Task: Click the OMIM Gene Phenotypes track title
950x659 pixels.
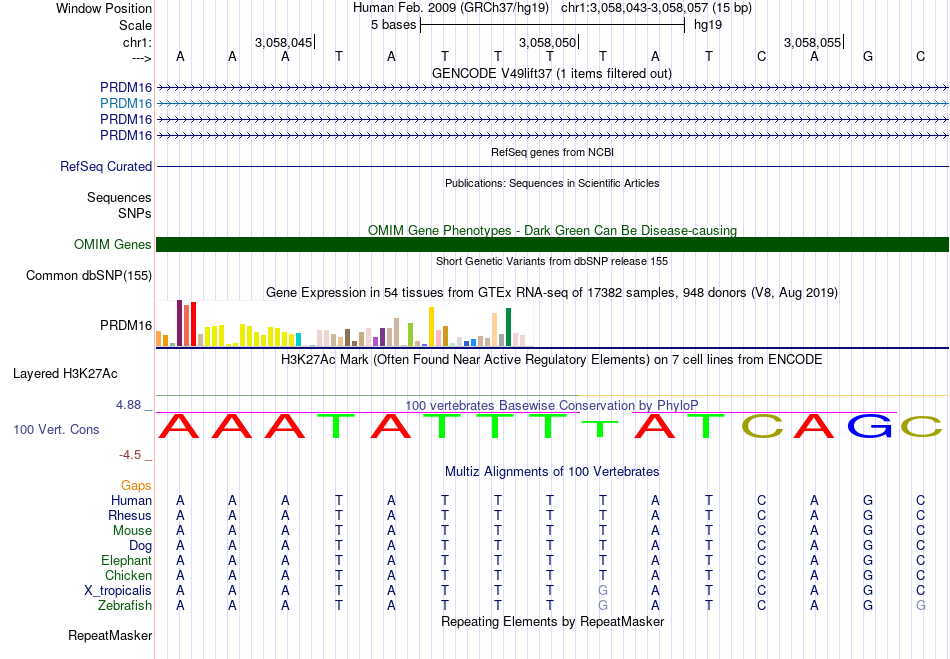Action: tap(553, 231)
